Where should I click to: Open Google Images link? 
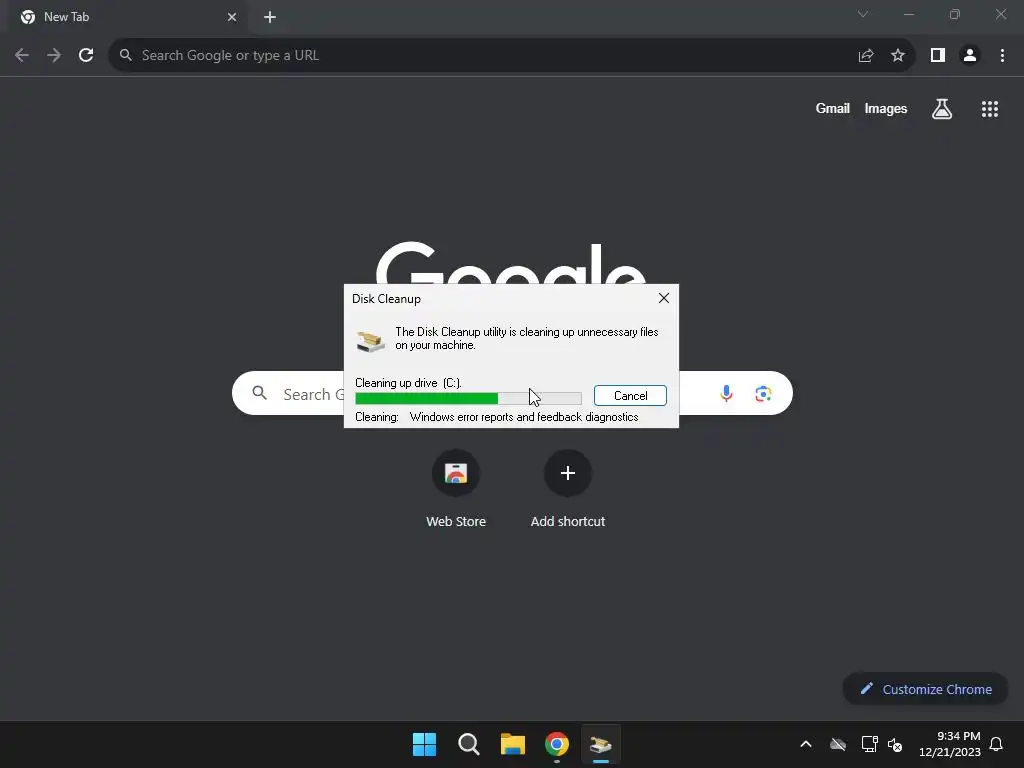886,108
